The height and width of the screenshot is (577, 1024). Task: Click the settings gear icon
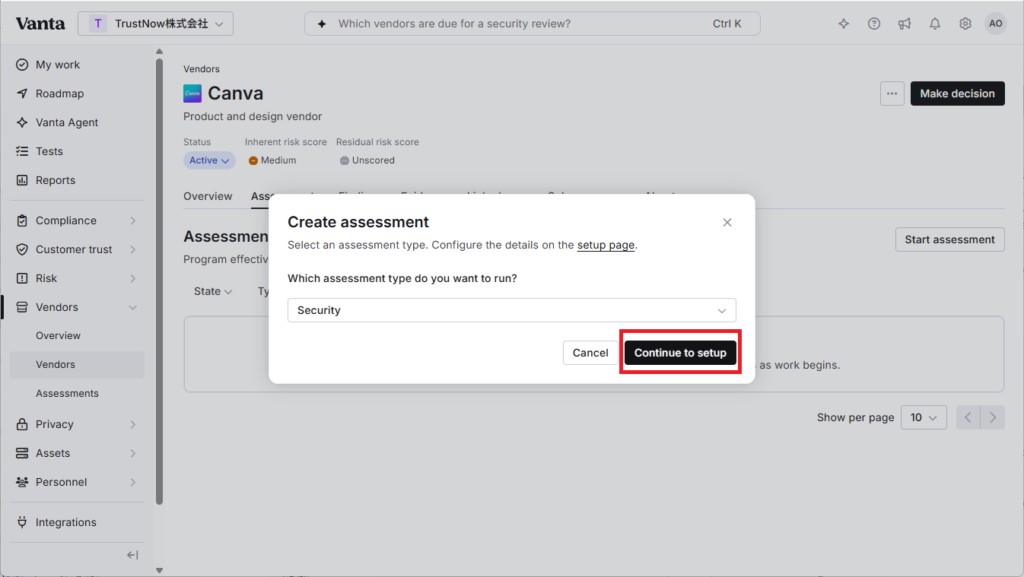[x=965, y=23]
